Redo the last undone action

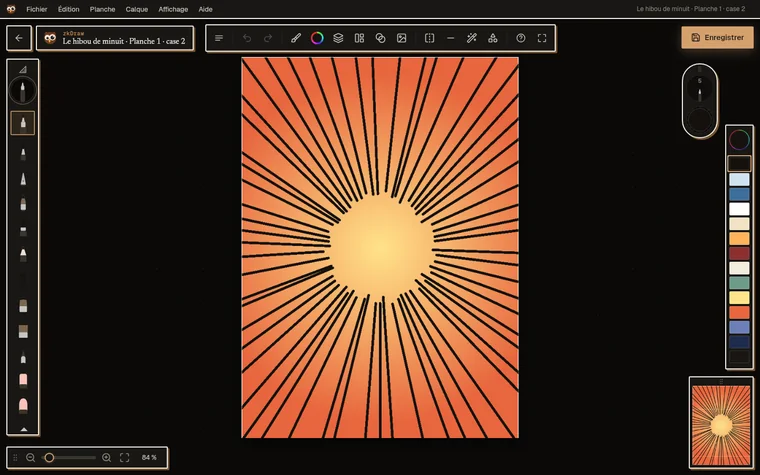[x=268, y=38]
